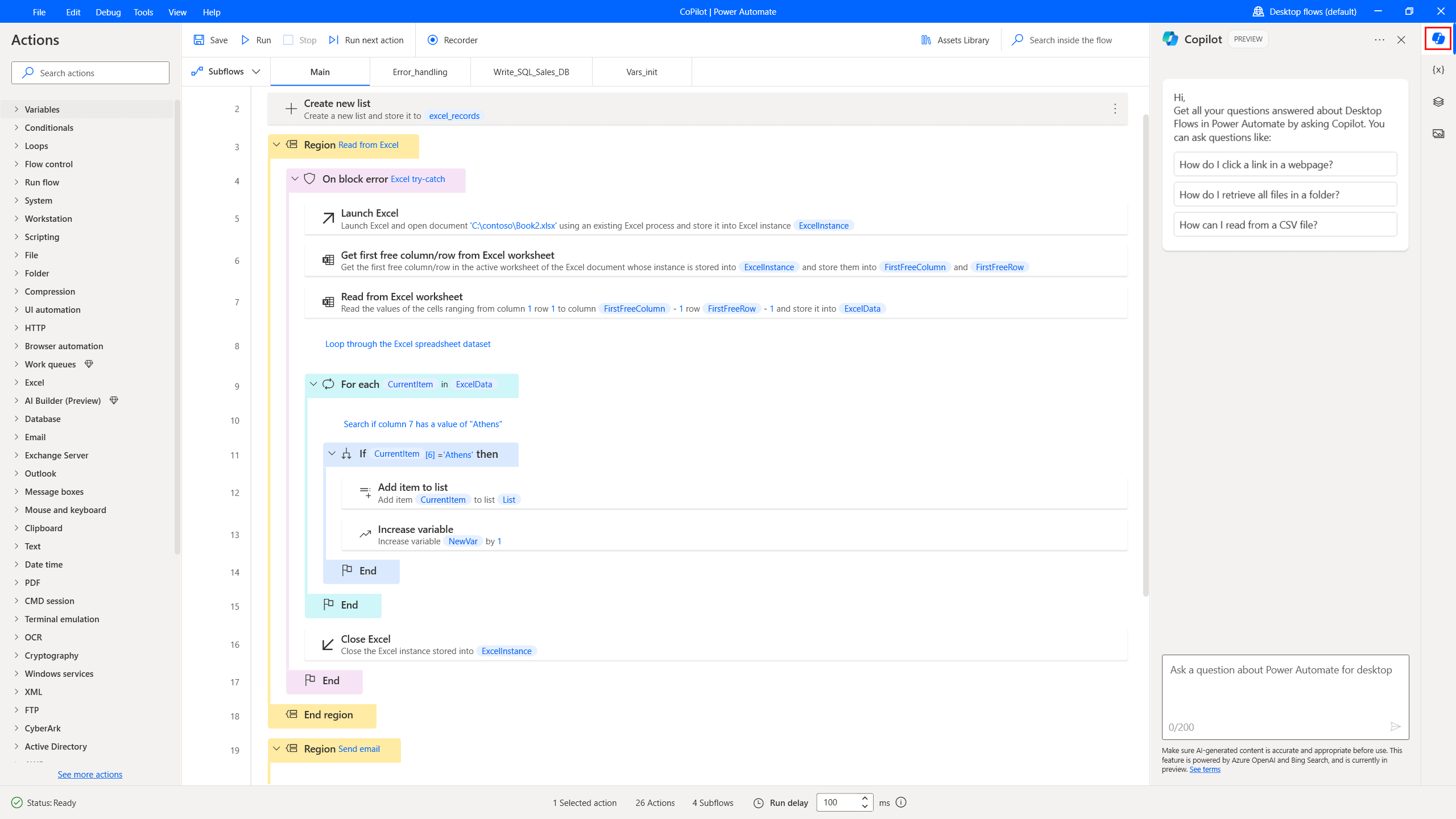Image resolution: width=1456 pixels, height=819 pixels.
Task: Select the Variables pane {x} icon
Action: point(1438,69)
